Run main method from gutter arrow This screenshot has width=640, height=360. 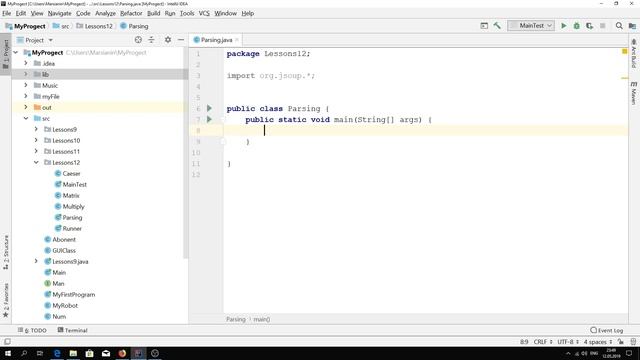[209, 119]
